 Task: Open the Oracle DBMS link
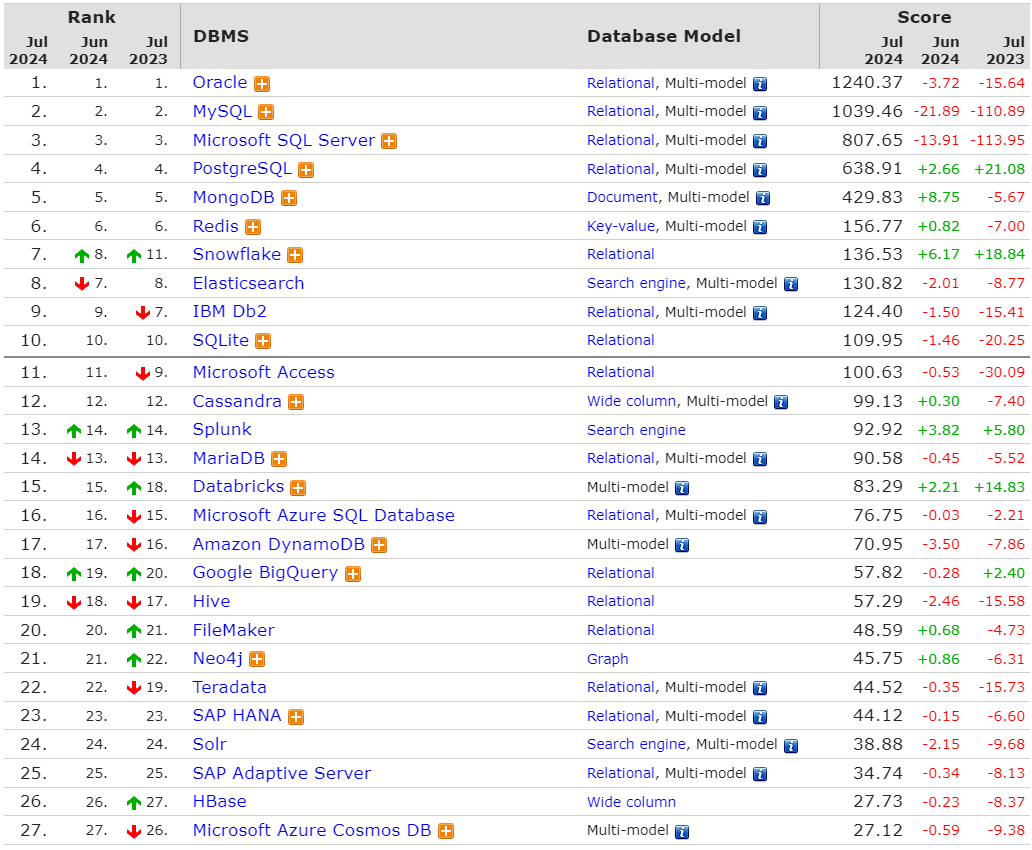tap(220, 83)
